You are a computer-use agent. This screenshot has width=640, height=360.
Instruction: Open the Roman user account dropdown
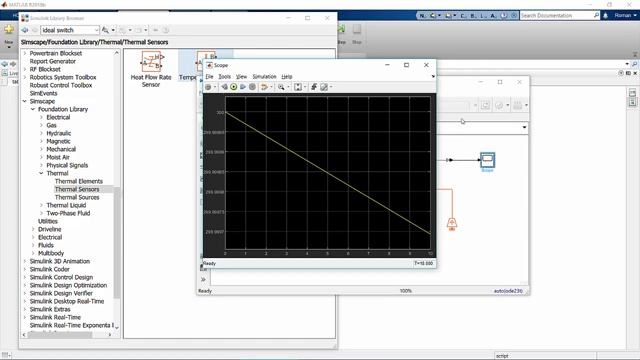[625, 16]
